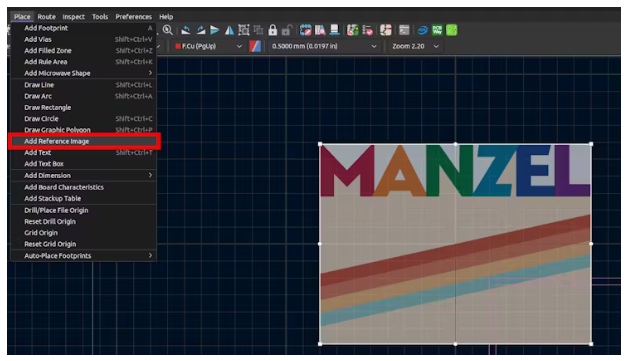Open the Tools menu

pos(100,16)
